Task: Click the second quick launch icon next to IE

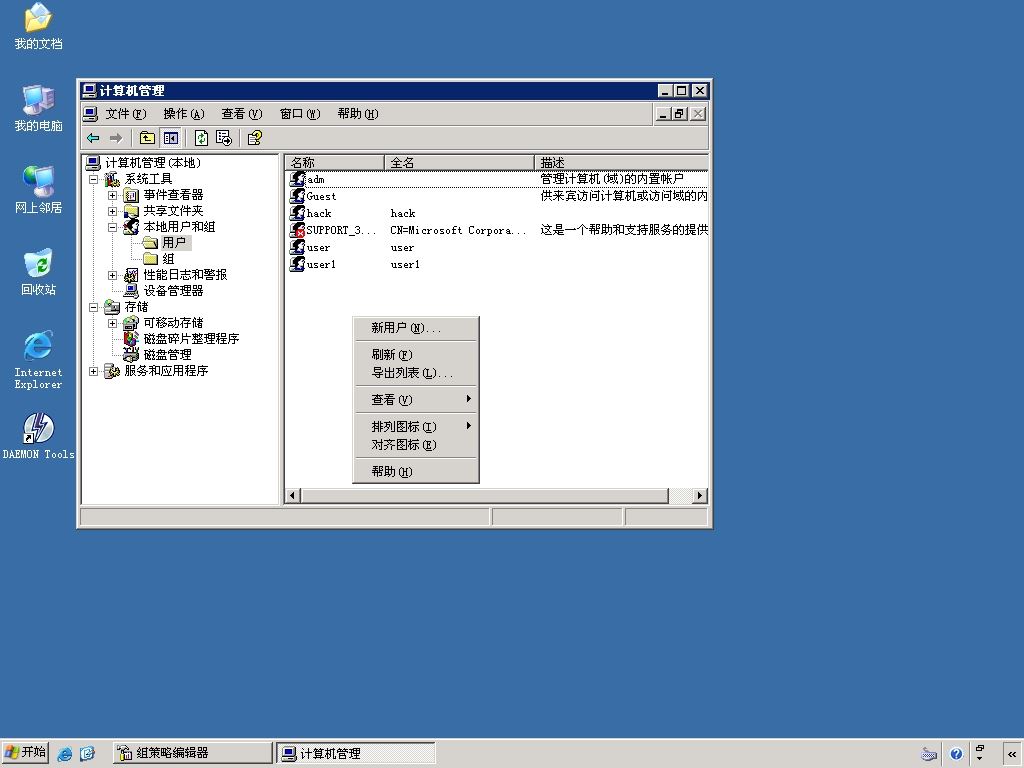Action: point(88,754)
